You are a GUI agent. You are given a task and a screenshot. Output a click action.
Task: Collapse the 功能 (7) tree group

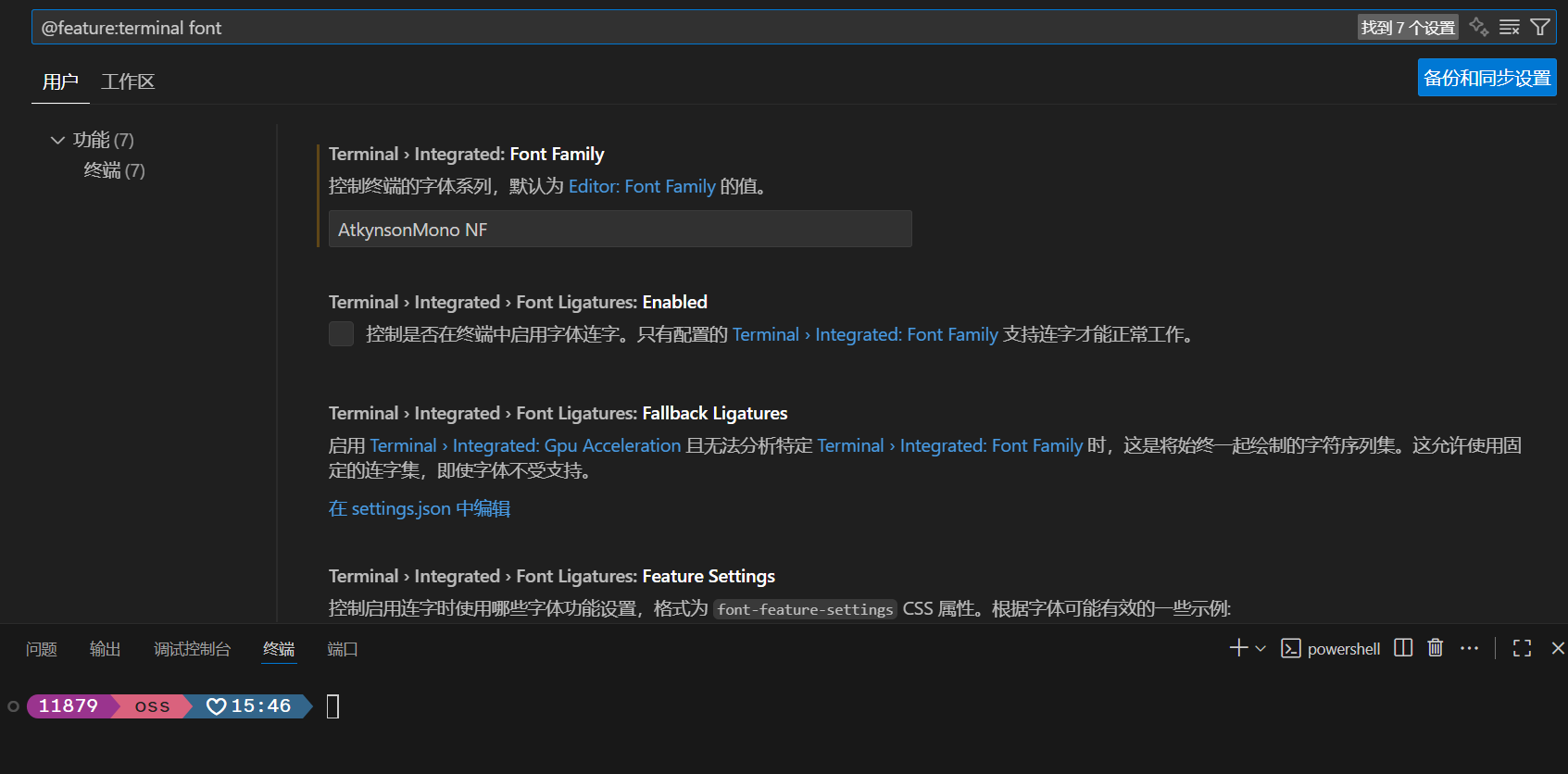click(x=57, y=140)
